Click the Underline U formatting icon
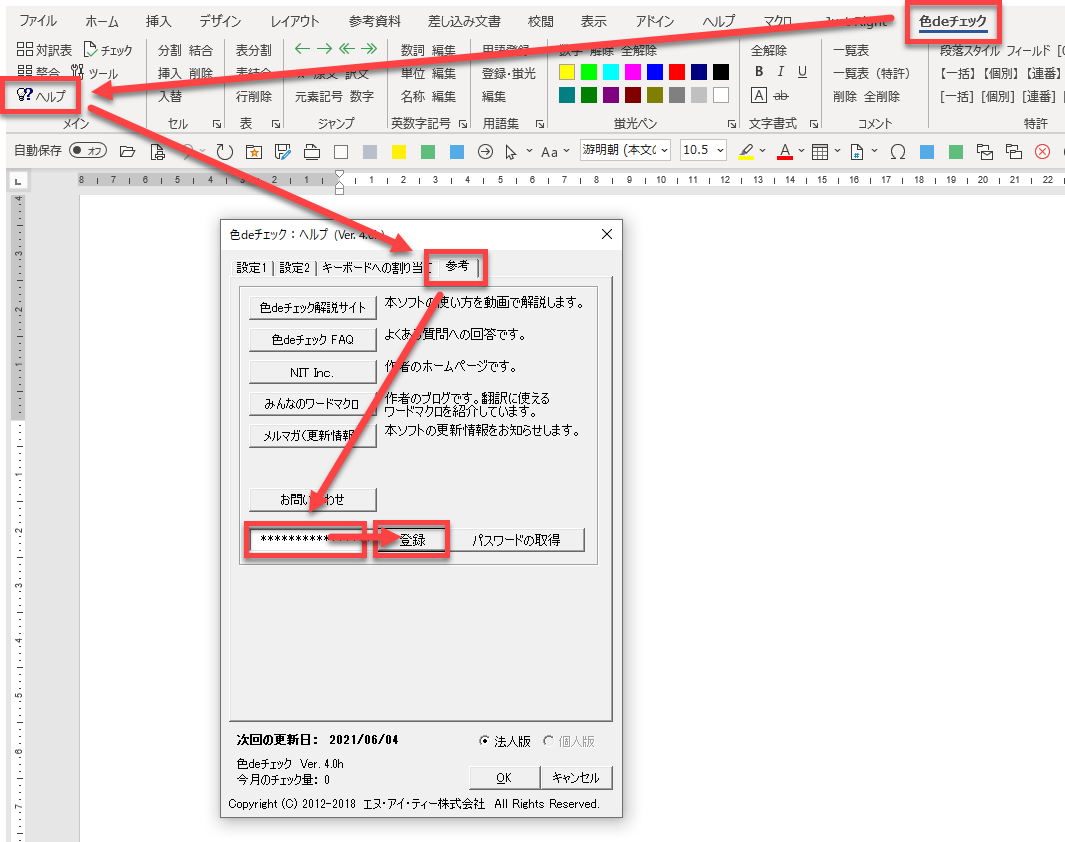1065x842 pixels. 803,72
